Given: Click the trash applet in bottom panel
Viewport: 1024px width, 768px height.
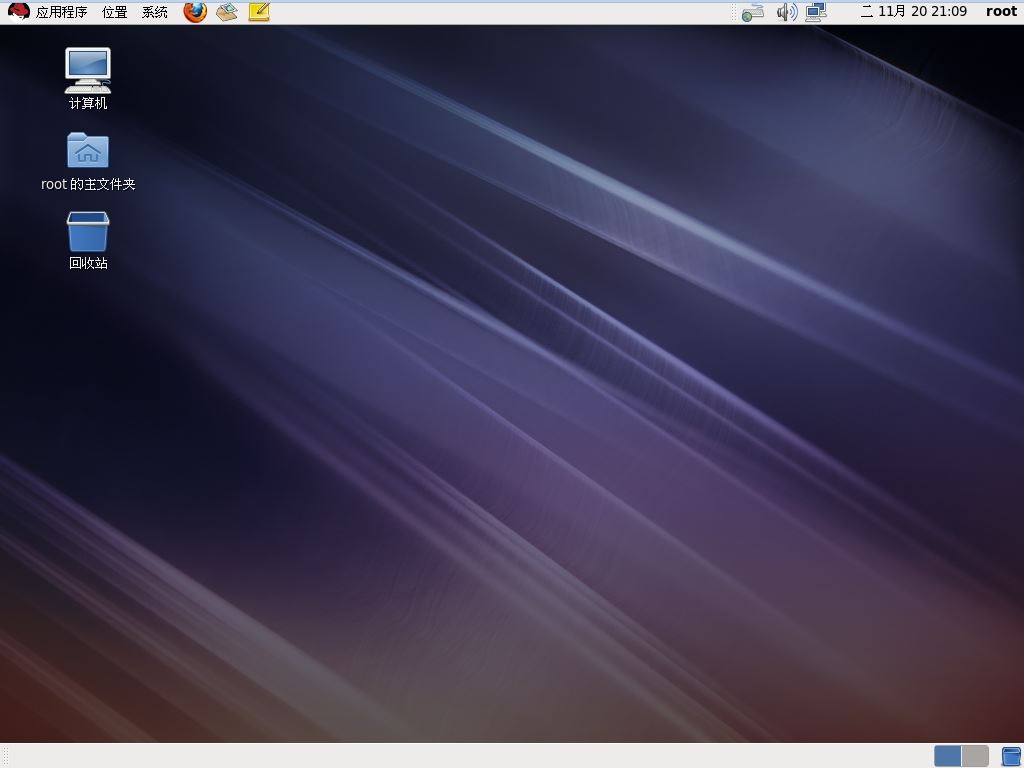Looking at the screenshot, I should [1011, 756].
